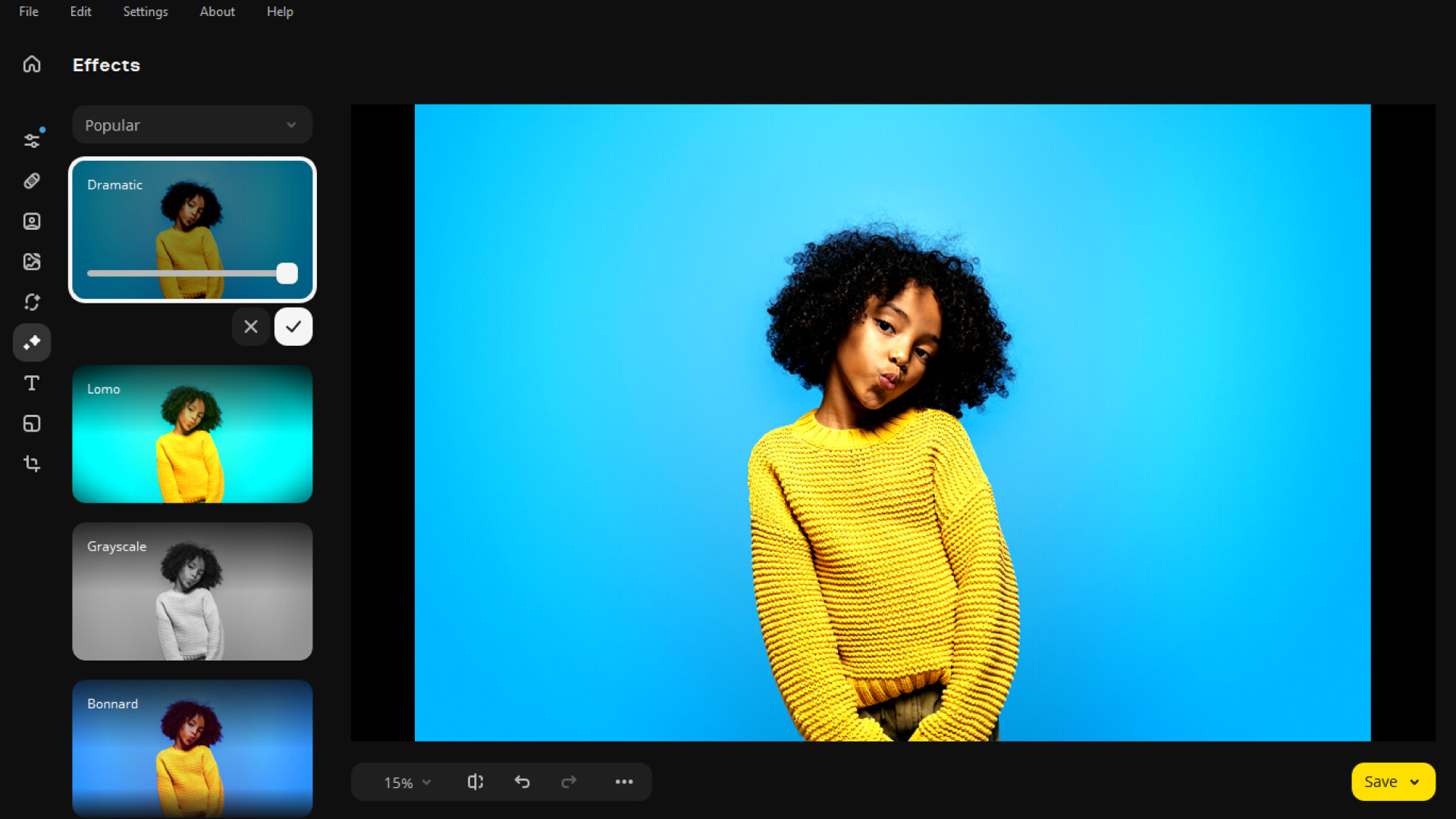The height and width of the screenshot is (819, 1456).
Task: Undo the last edit
Action: [x=522, y=782]
